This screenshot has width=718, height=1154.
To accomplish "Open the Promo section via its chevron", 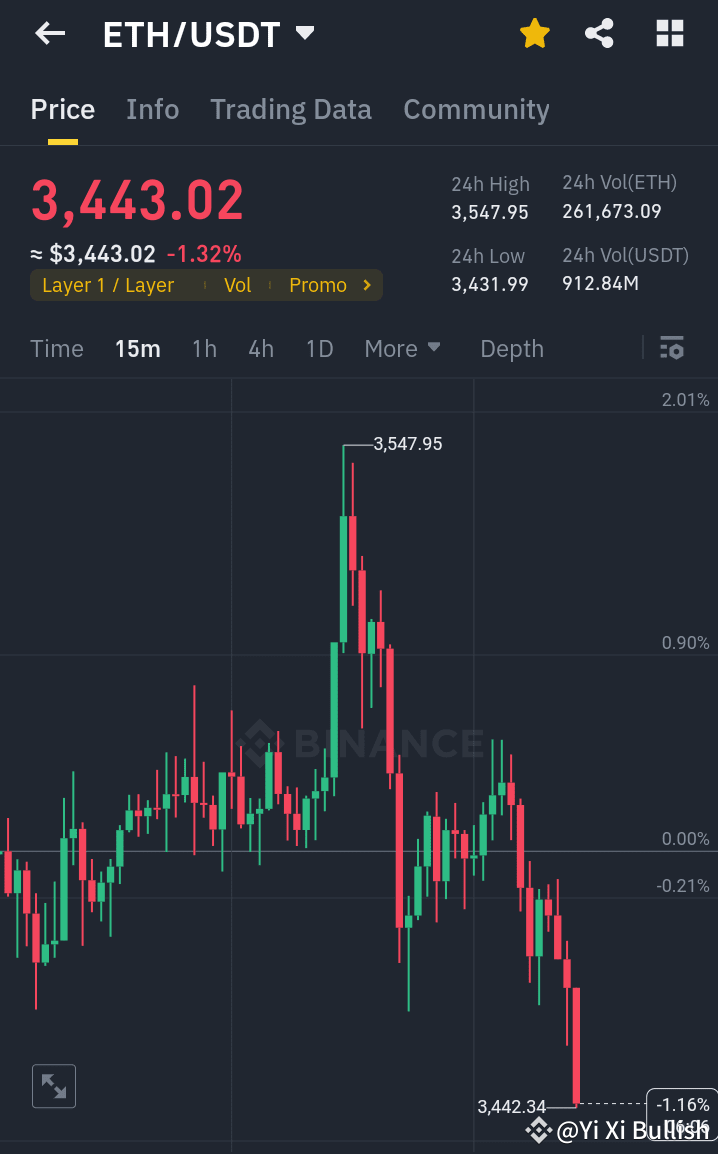I will click(x=366, y=285).
